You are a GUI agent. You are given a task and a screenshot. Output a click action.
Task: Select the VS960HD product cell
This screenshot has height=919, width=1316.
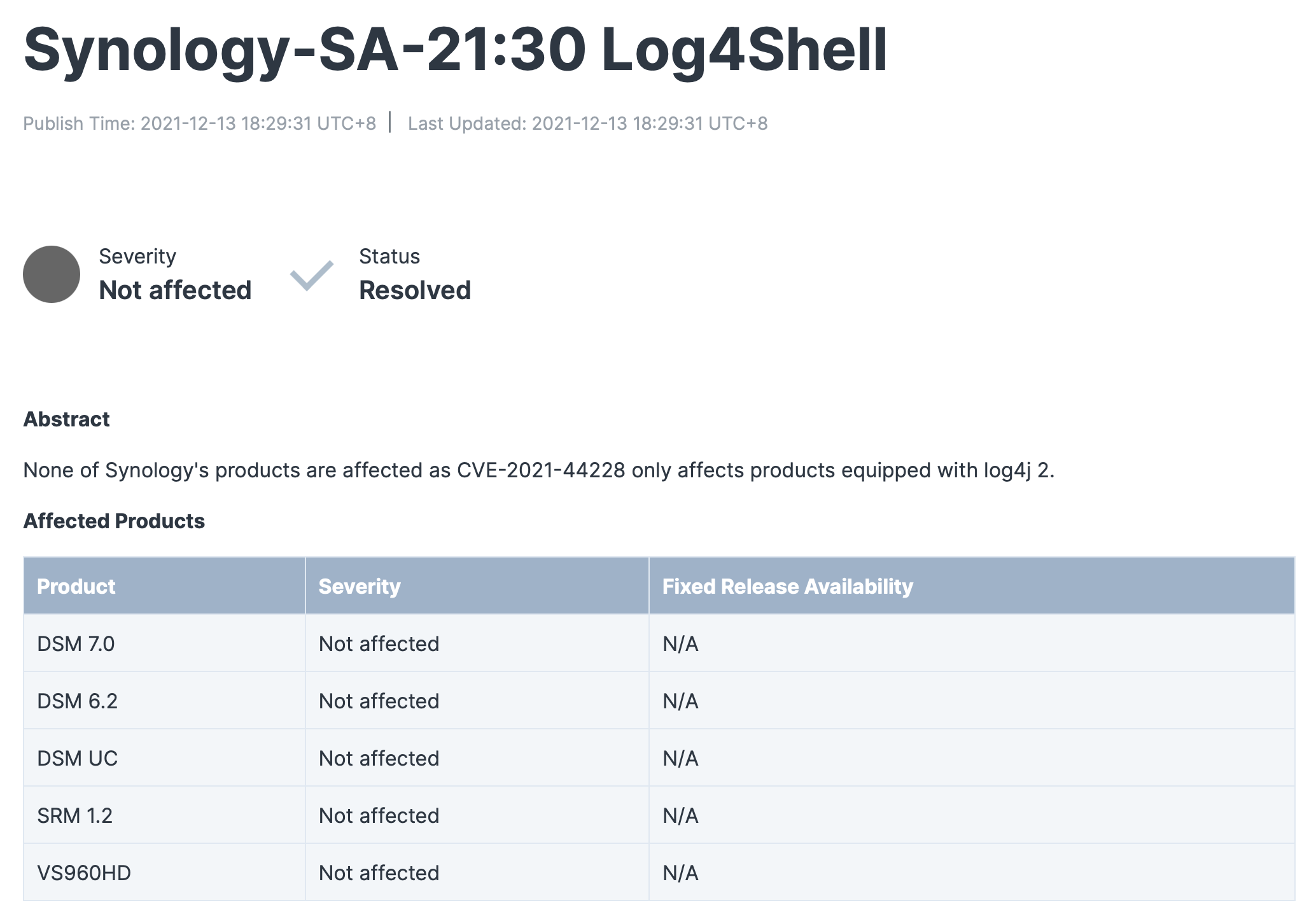pos(84,873)
